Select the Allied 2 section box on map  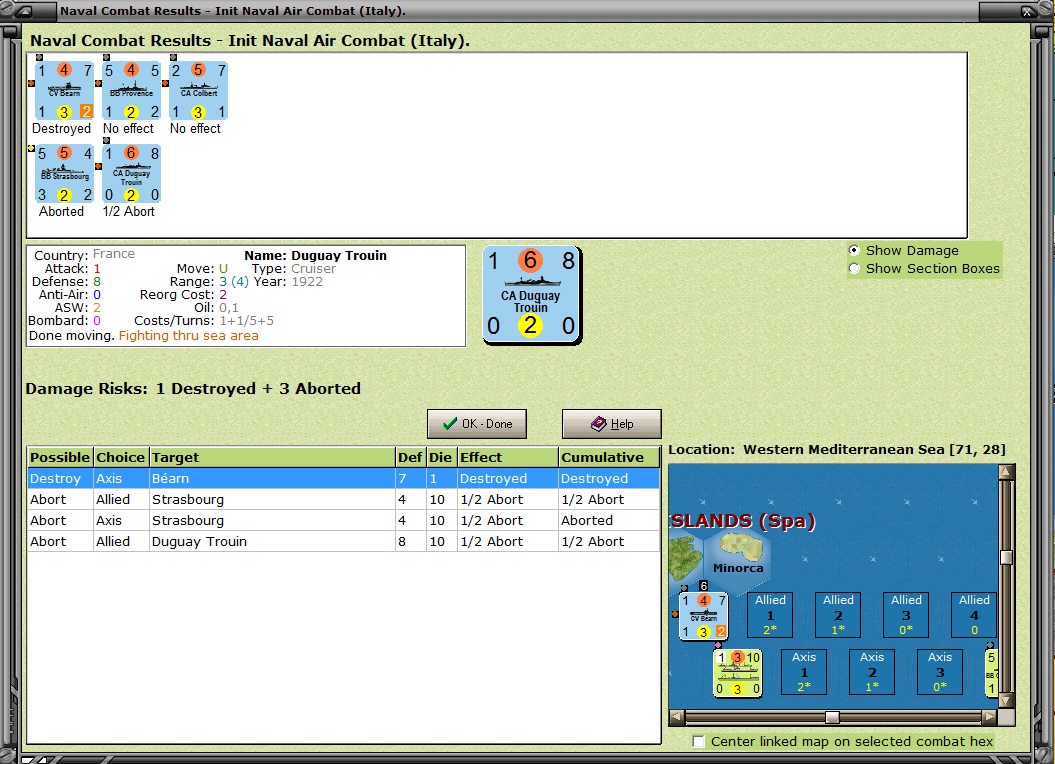(x=838, y=615)
